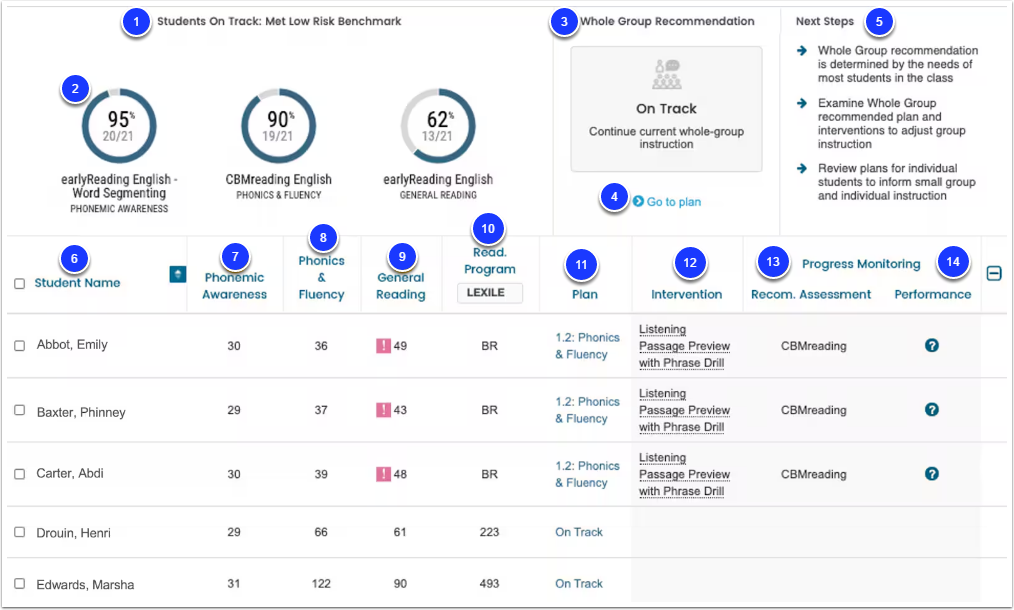
Task: Click the Go to plan arrow icon
Action: 638,201
